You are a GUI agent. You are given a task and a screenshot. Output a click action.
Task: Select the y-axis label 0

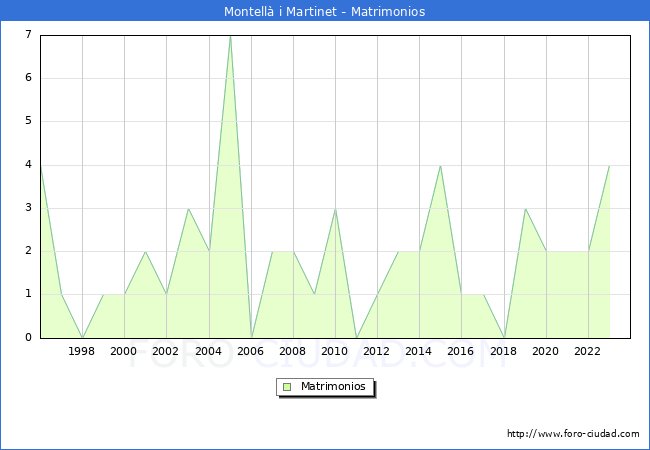pos(28,338)
